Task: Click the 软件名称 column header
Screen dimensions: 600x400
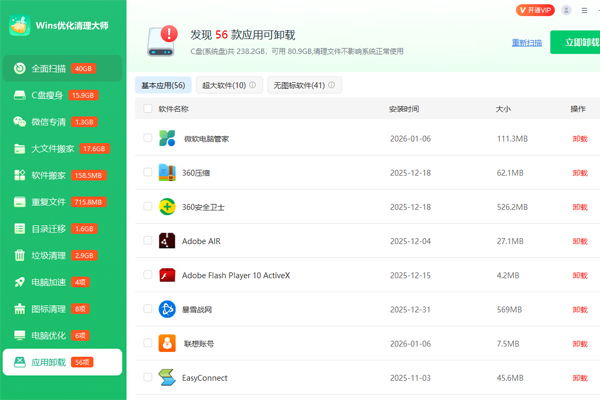Action: tap(174, 109)
